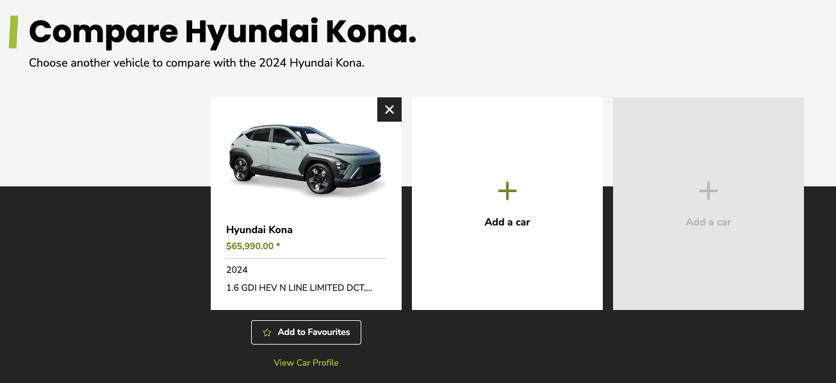Select the disabled grey "Add a car" label

tap(708, 222)
